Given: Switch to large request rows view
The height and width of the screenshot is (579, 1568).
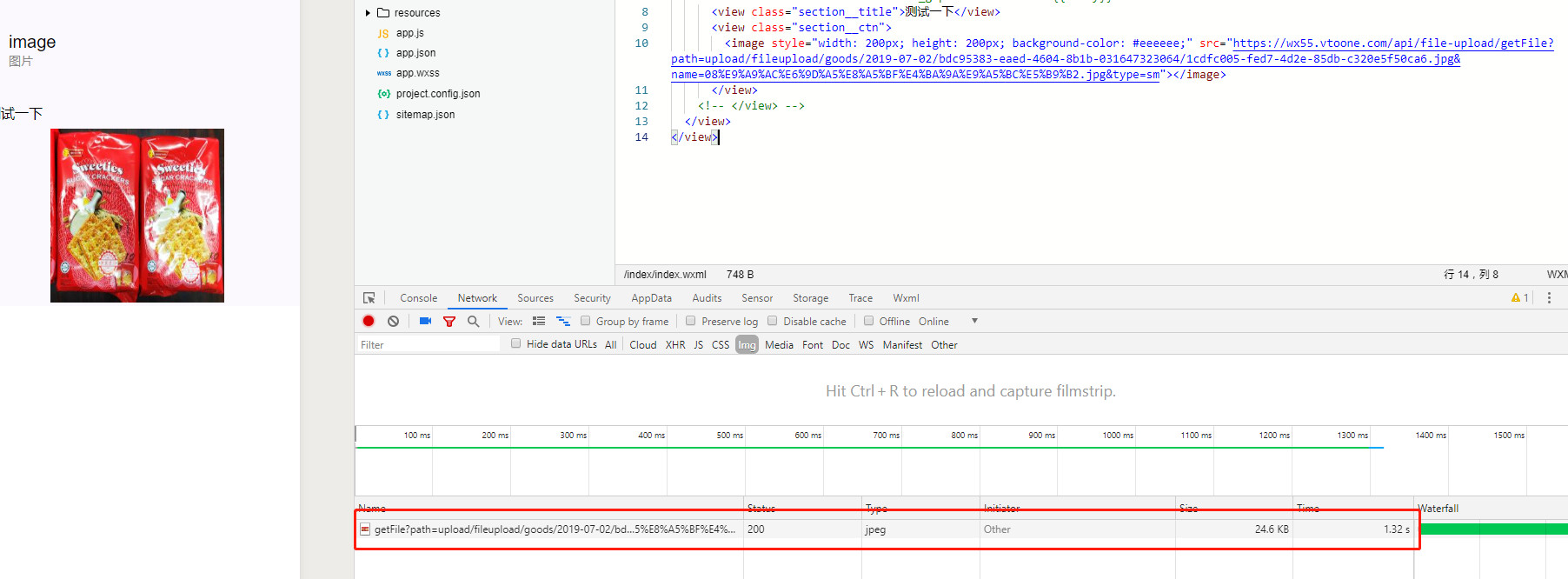Looking at the screenshot, I should click(539, 322).
